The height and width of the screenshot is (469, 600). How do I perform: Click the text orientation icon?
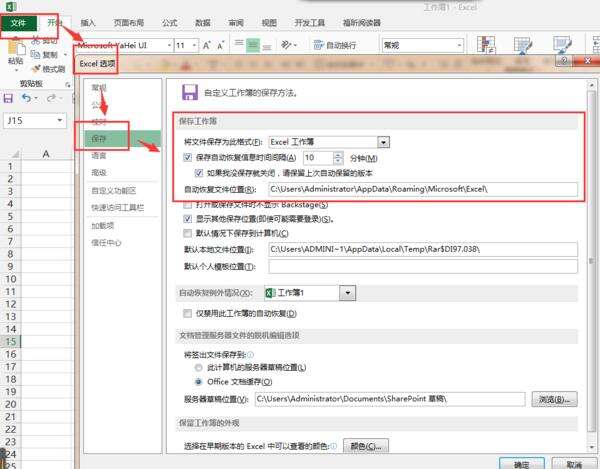click(x=286, y=45)
